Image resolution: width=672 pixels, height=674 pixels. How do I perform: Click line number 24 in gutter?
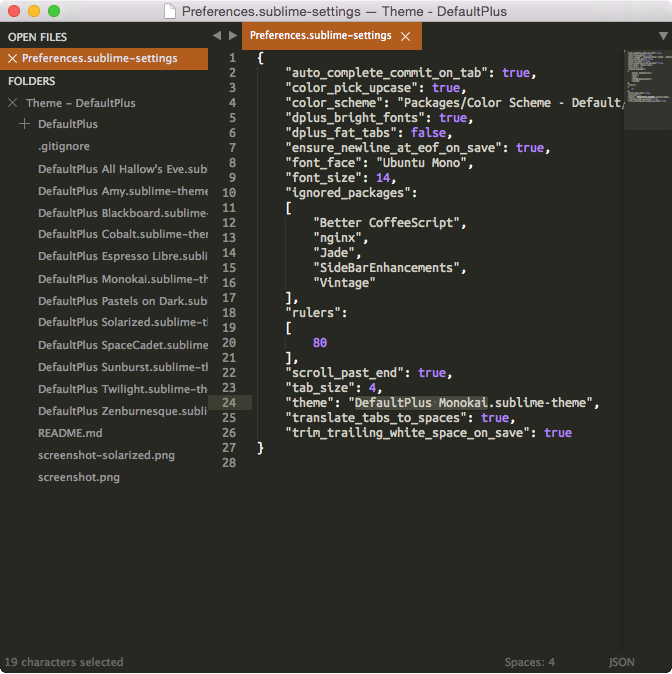(229, 403)
